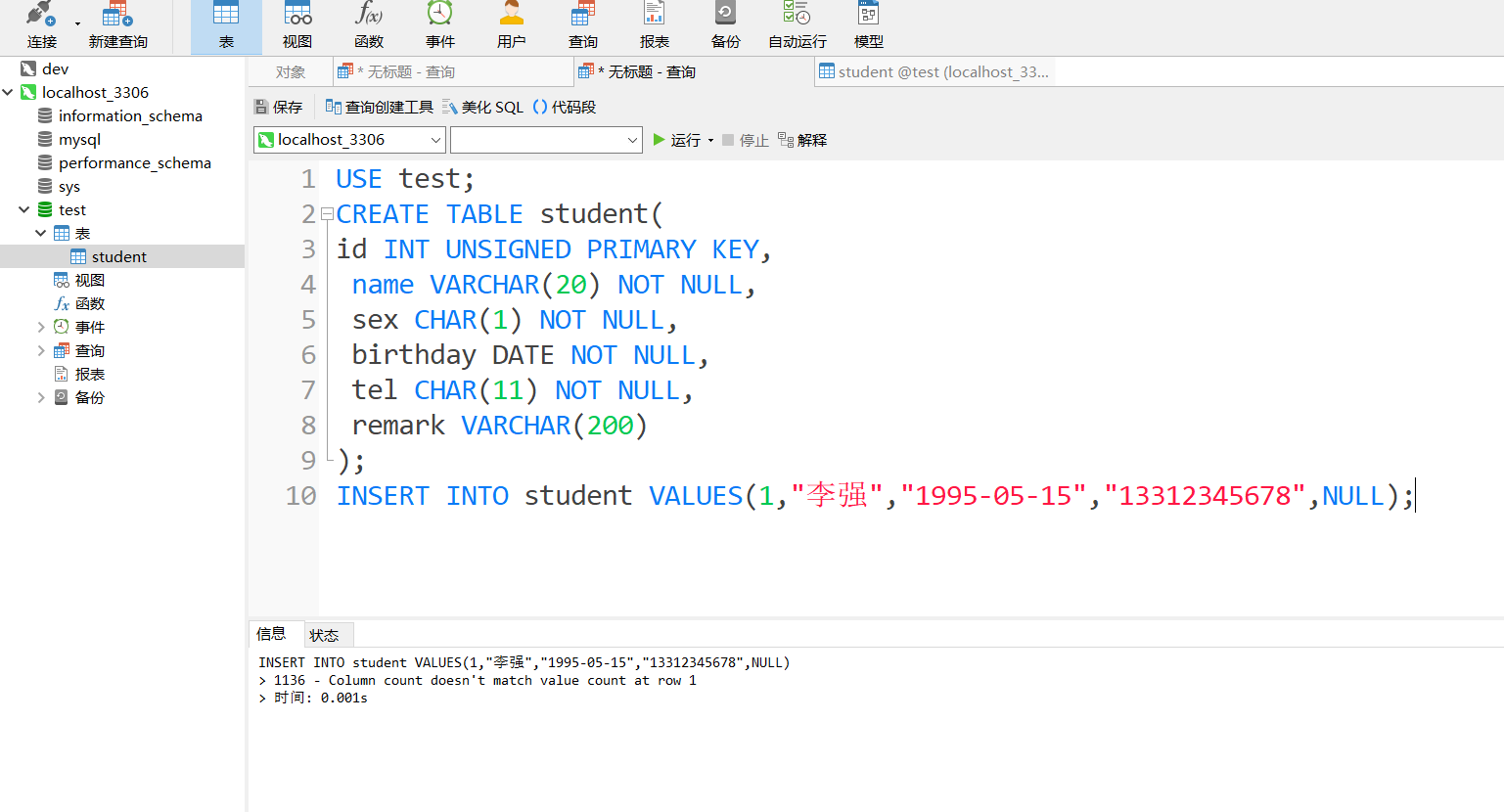Image resolution: width=1504 pixels, height=812 pixels.
Task: Click the 停止 stop button
Action: [x=746, y=140]
